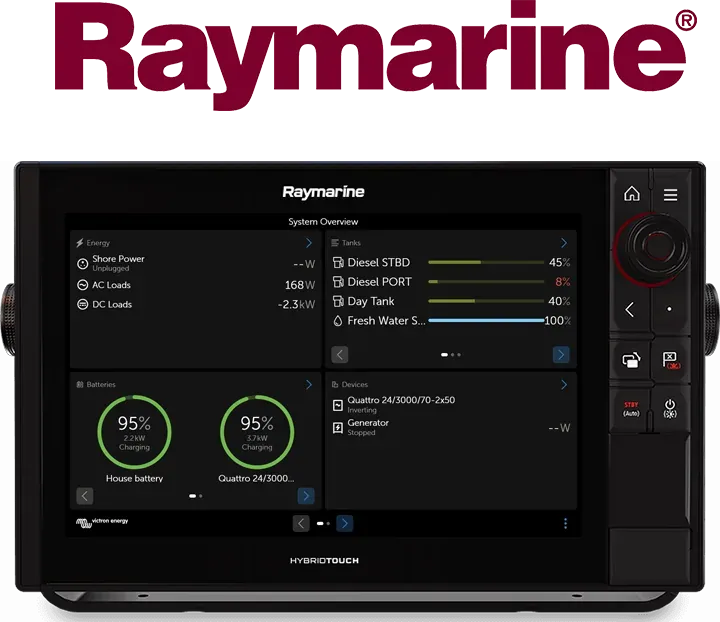Click the Raymarine bezel logo
Screen dimensions: 720x622
tap(323, 193)
